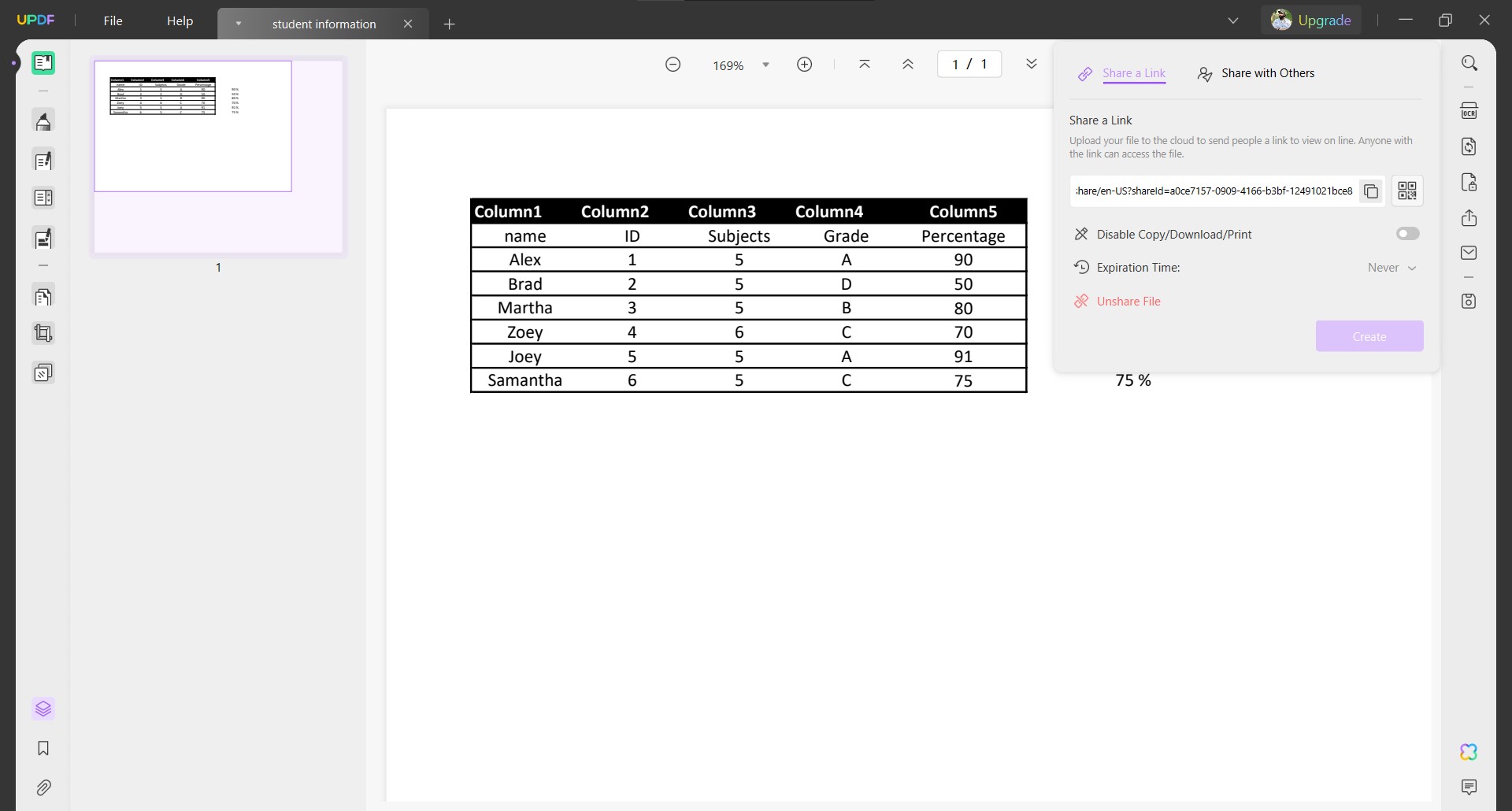Switch to Share a Link tab
The height and width of the screenshot is (811, 1512).
[1121, 73]
